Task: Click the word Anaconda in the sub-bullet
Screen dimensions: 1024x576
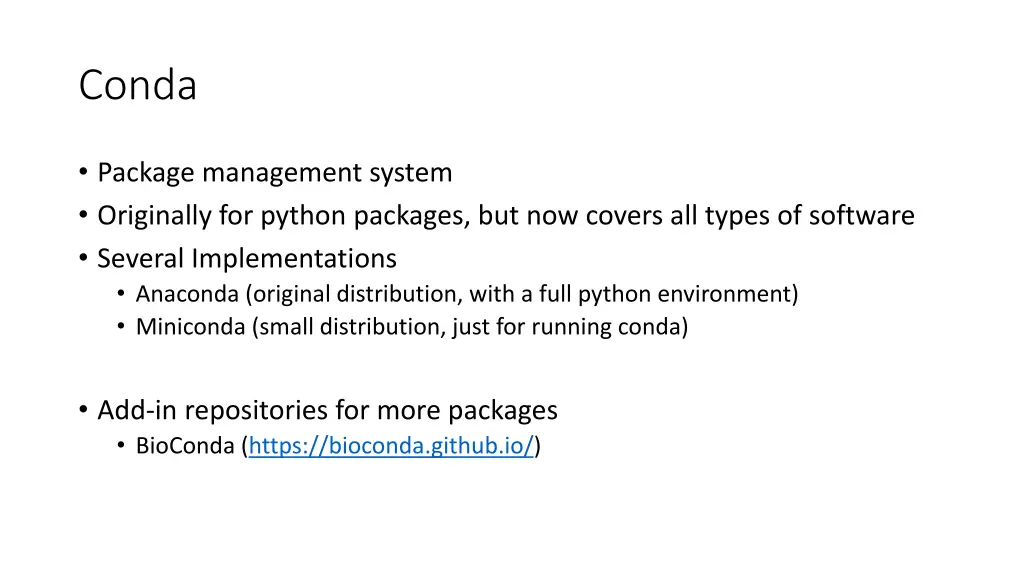Action: click(187, 295)
